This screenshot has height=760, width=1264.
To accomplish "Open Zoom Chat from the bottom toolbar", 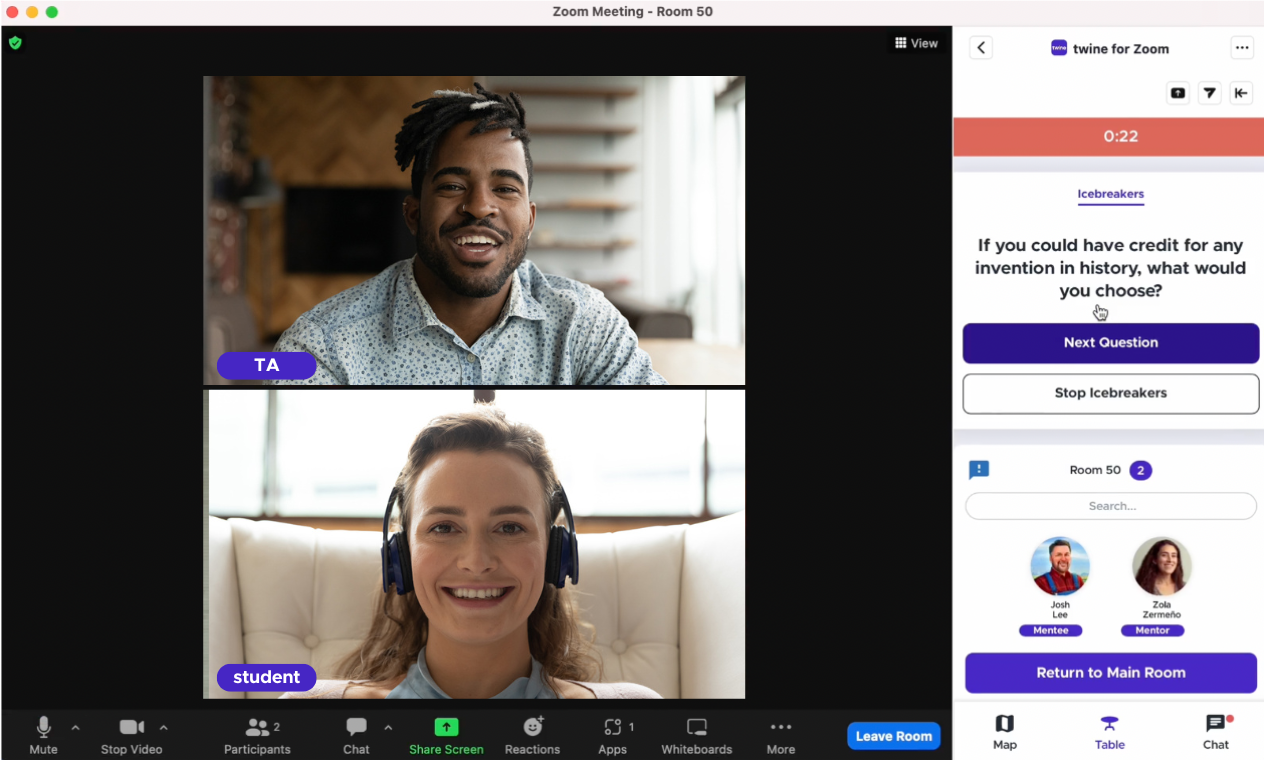I will click(356, 736).
